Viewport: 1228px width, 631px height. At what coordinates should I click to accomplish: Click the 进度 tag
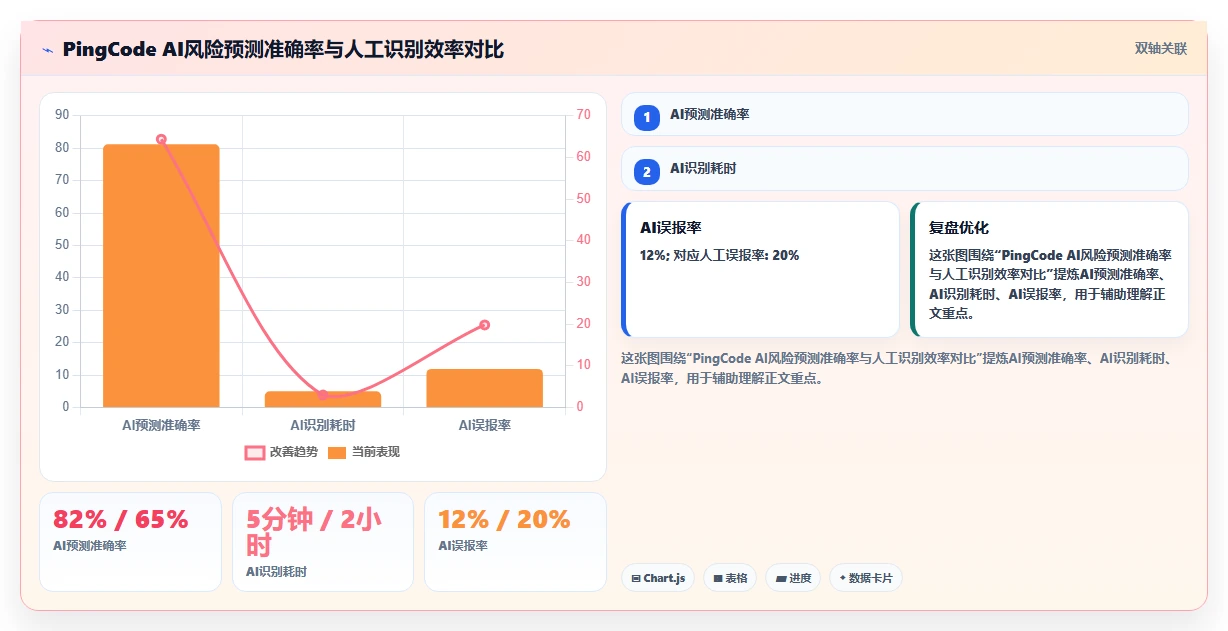[793, 578]
